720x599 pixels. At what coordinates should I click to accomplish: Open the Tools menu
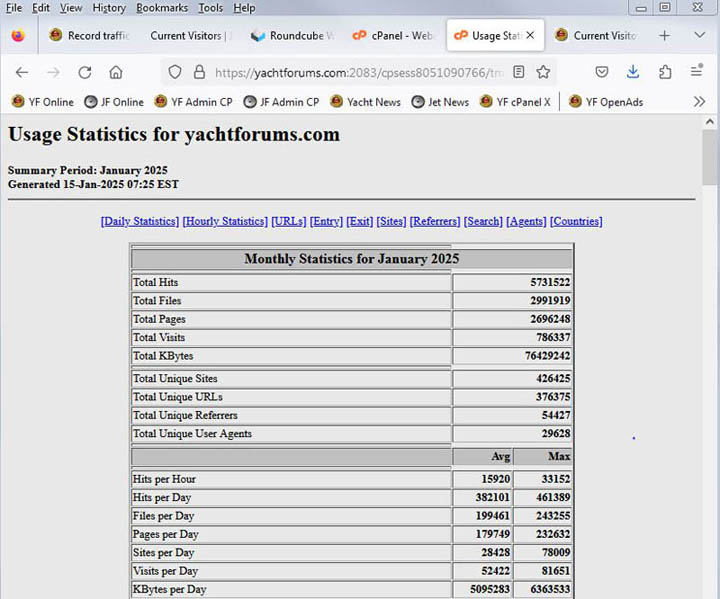(210, 8)
